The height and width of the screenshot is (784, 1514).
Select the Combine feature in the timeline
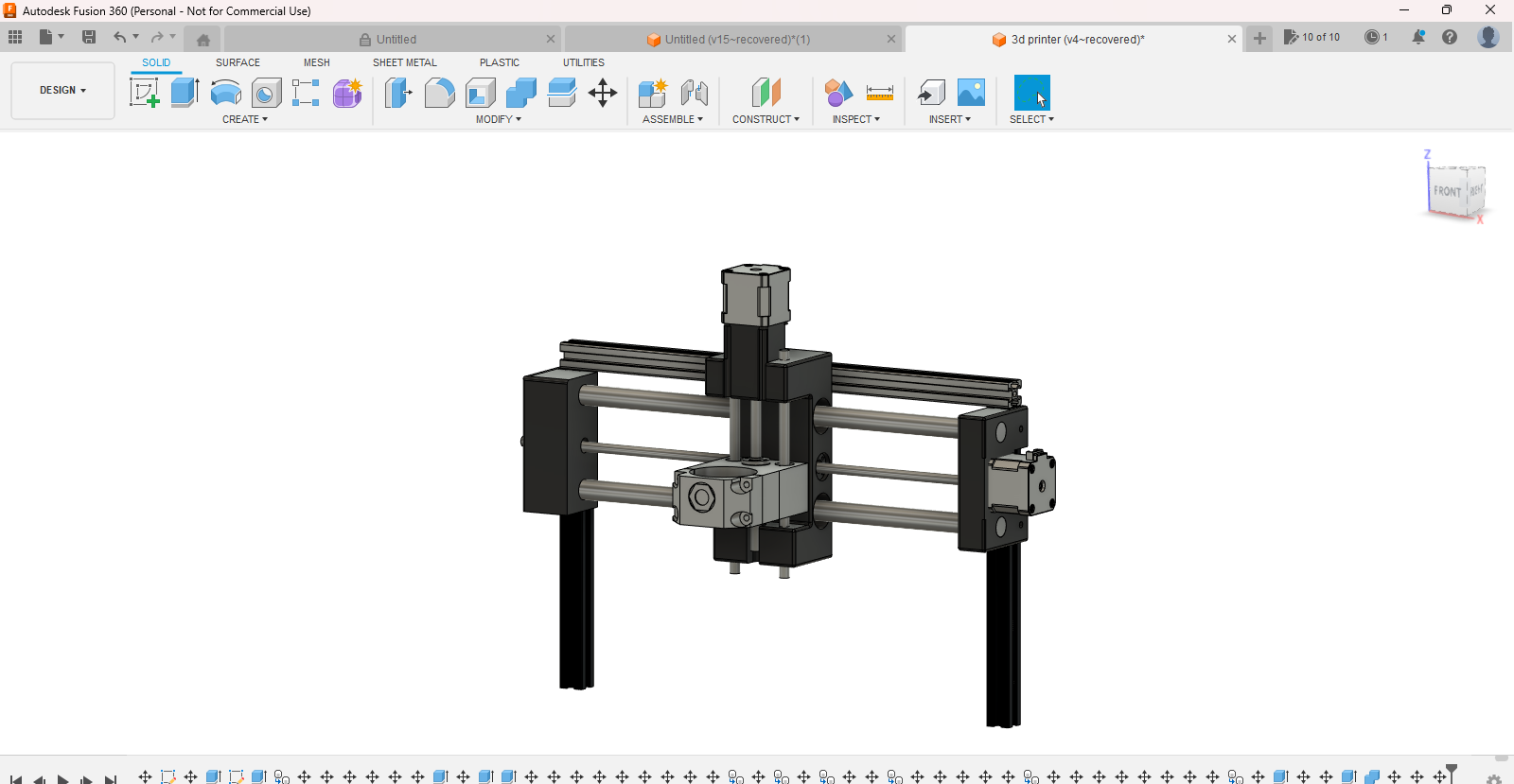pos(1372,776)
